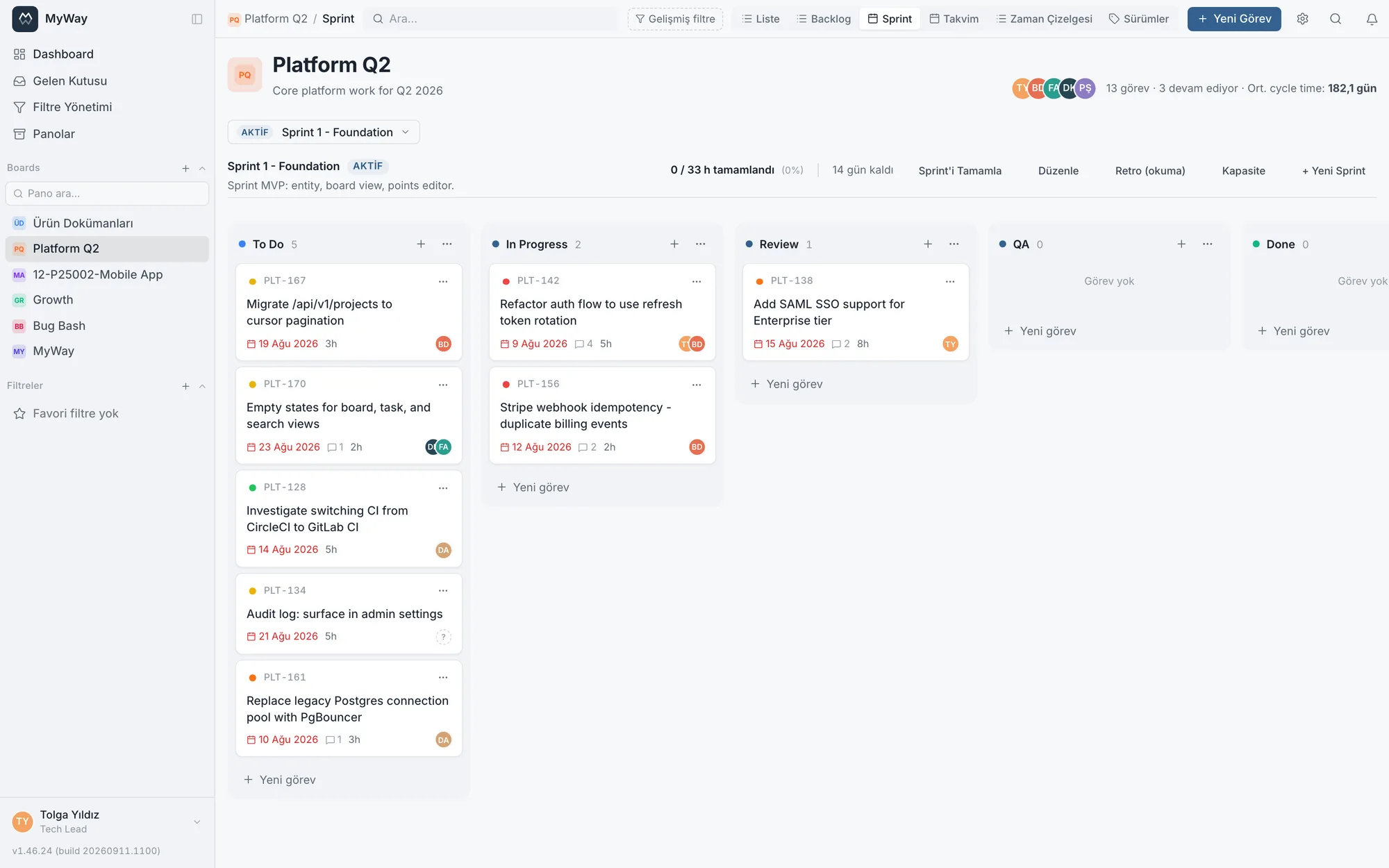Expand the Sprint 1 - Foundation selector
This screenshot has width=1389, height=868.
point(324,132)
